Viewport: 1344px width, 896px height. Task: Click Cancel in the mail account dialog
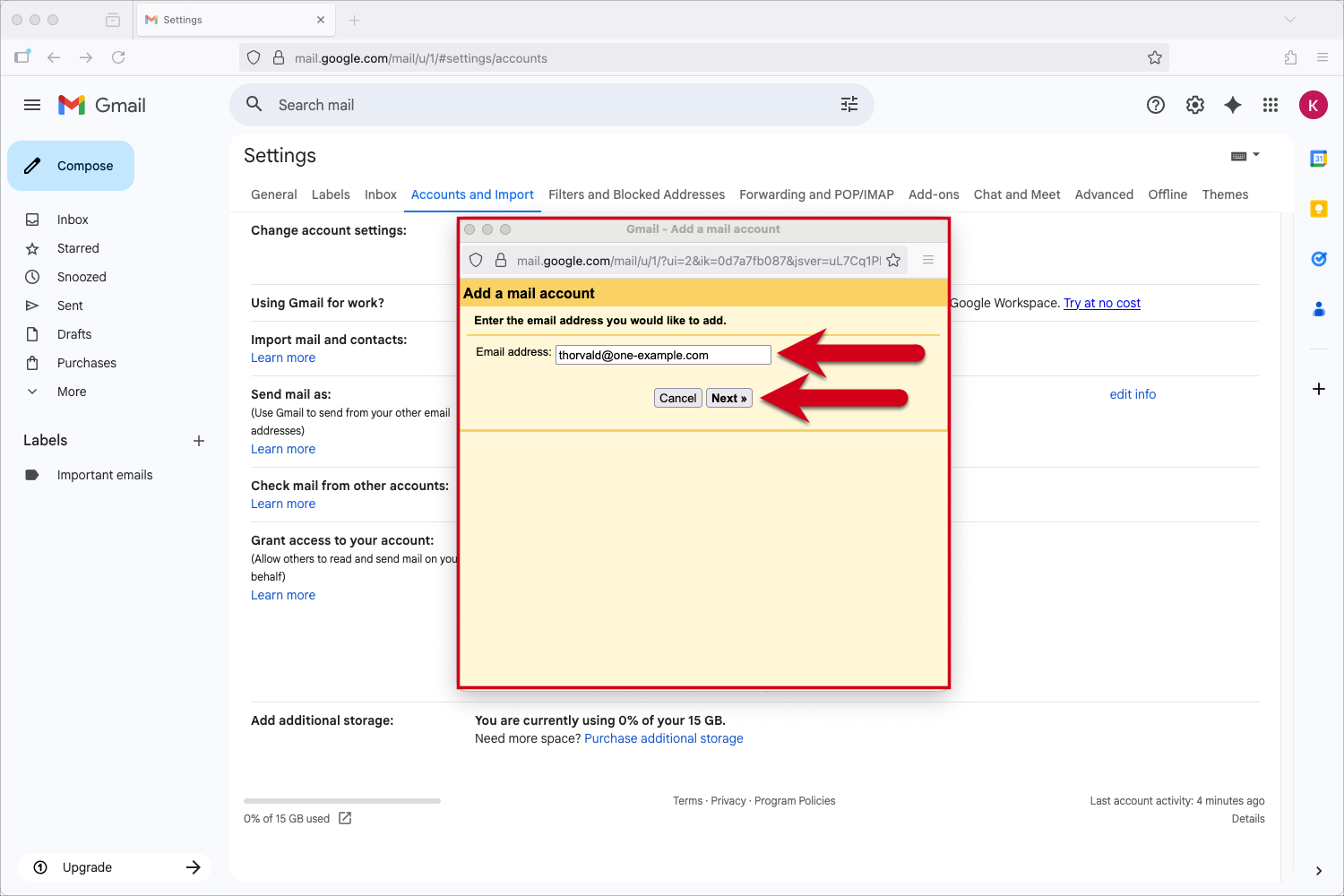click(x=677, y=399)
